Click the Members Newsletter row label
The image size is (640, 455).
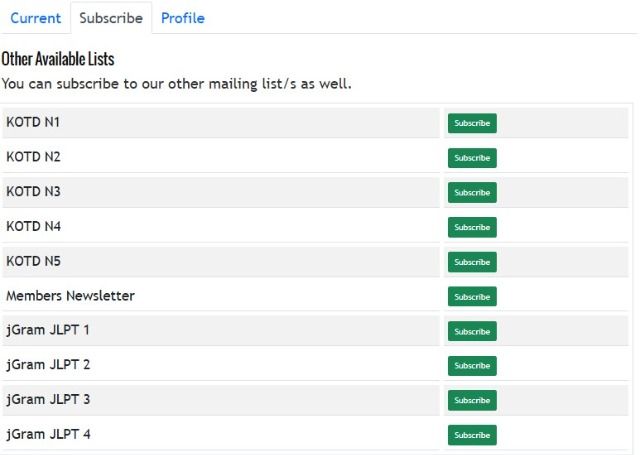70,295
